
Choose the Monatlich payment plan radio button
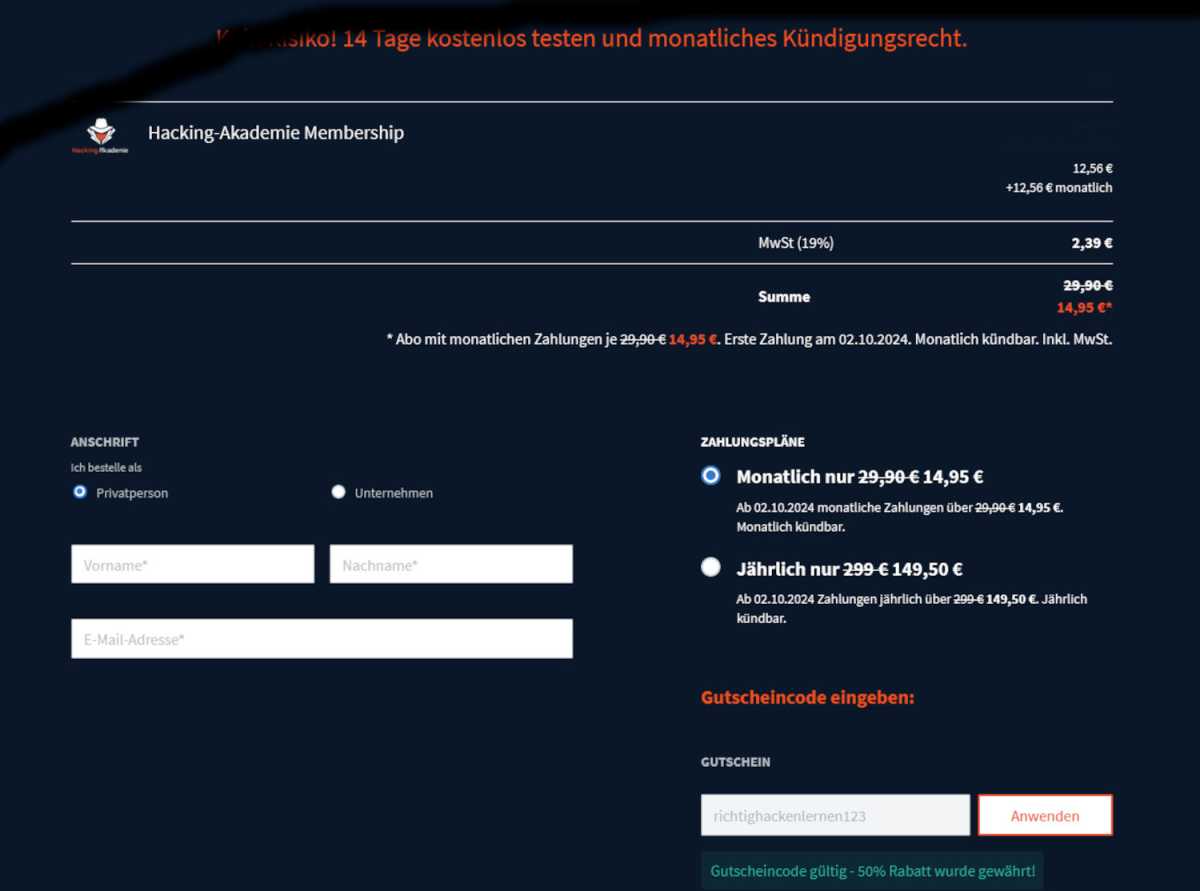tap(711, 476)
